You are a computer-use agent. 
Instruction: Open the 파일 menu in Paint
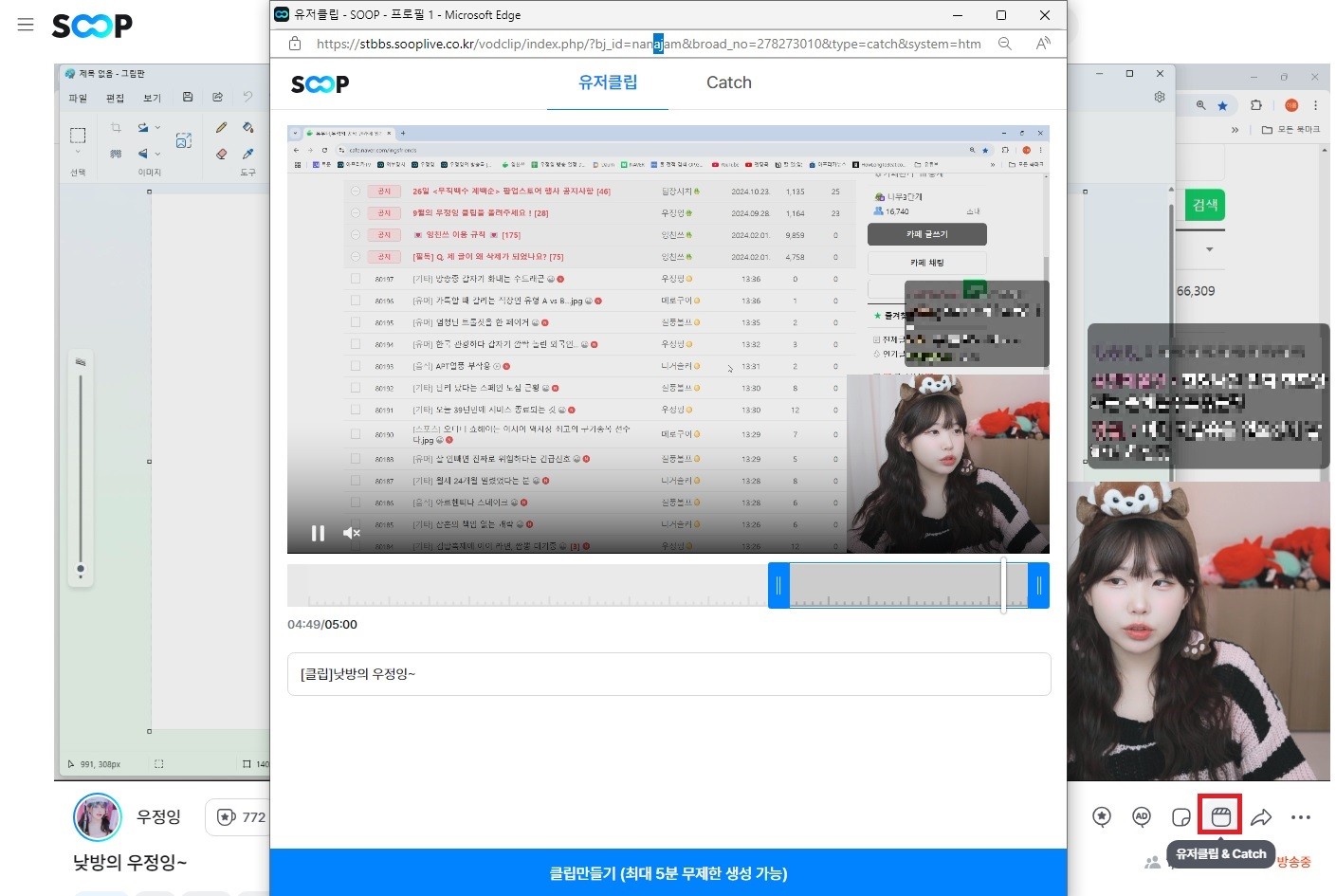tap(78, 98)
